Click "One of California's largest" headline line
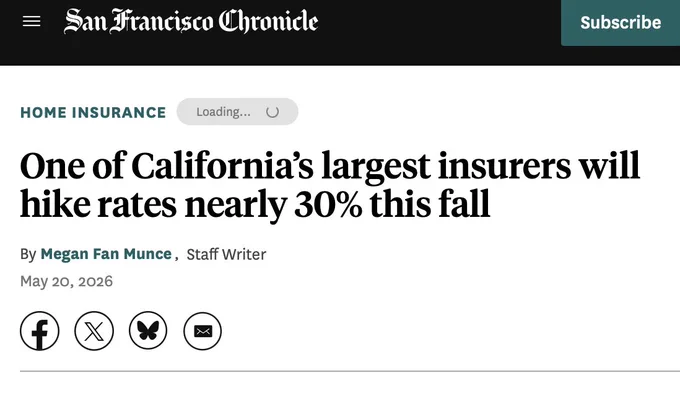This screenshot has width=680, height=409. [x=226, y=166]
